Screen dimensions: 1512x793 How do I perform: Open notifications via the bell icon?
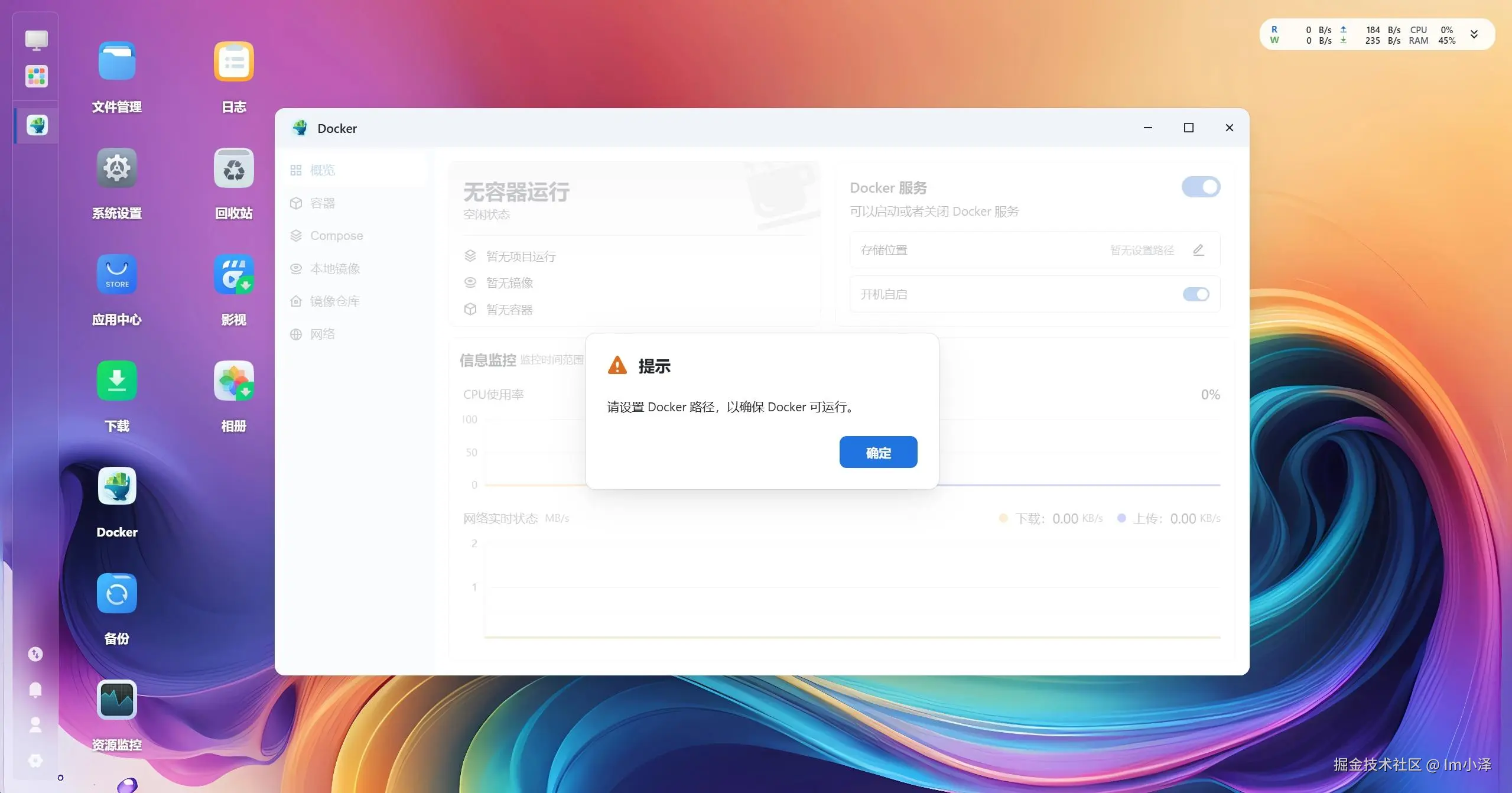pyautogui.click(x=35, y=690)
